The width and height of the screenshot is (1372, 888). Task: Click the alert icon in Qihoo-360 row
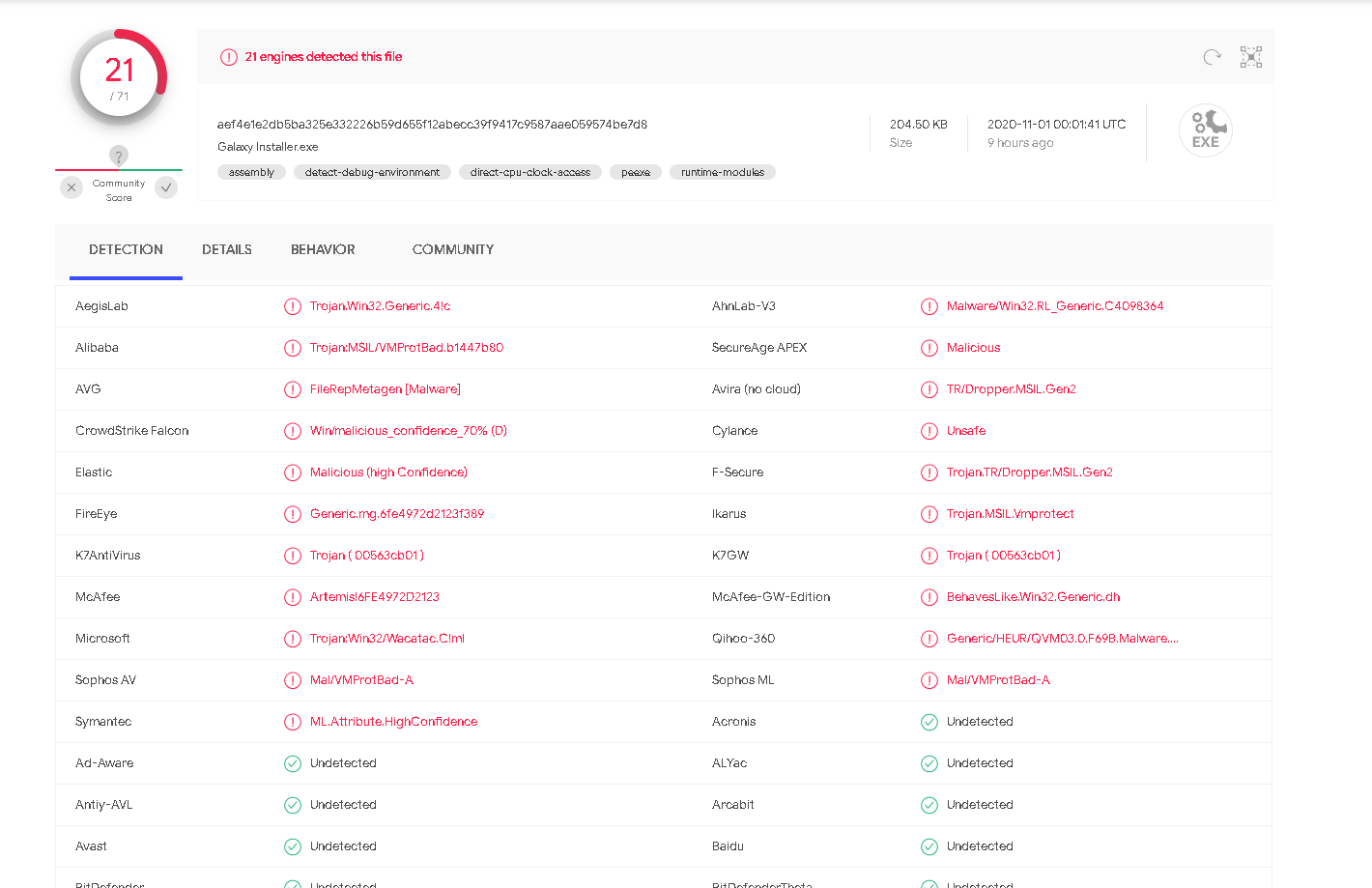929,639
